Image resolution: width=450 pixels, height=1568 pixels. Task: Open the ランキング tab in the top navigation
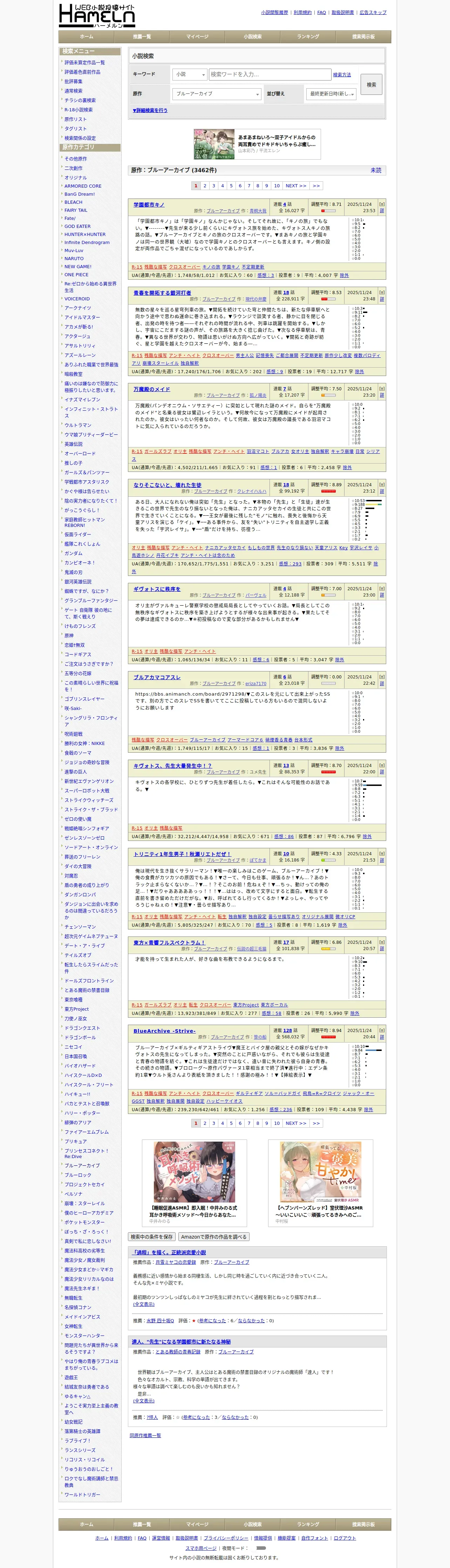tap(308, 36)
